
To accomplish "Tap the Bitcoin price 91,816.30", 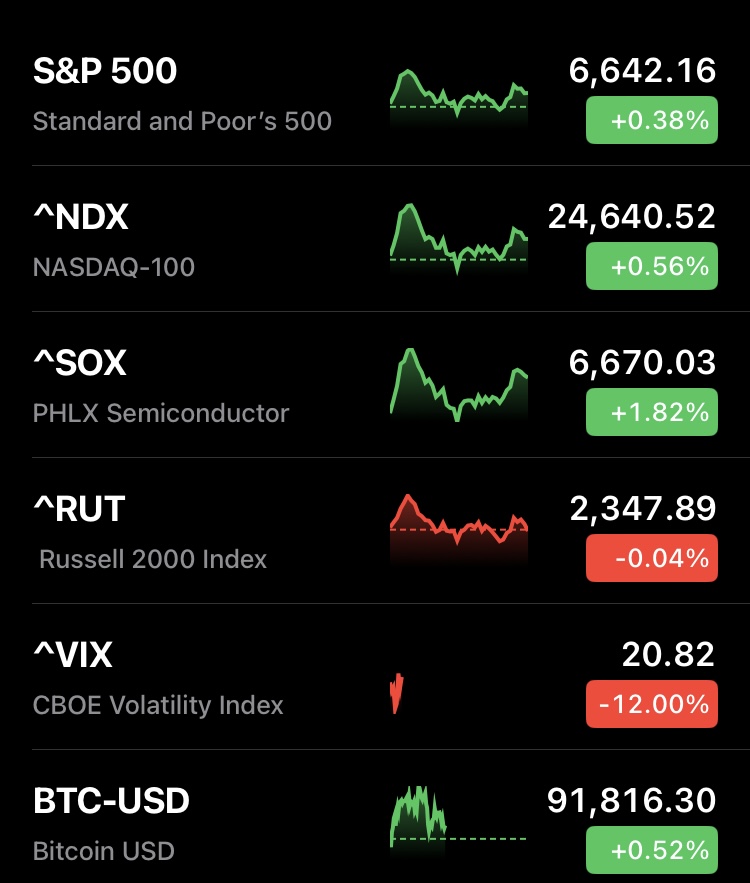I will pyautogui.click(x=632, y=801).
